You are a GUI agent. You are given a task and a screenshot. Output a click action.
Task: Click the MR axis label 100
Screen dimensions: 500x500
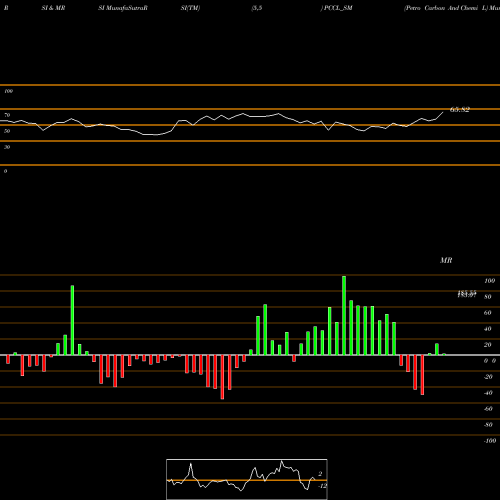coord(489,281)
